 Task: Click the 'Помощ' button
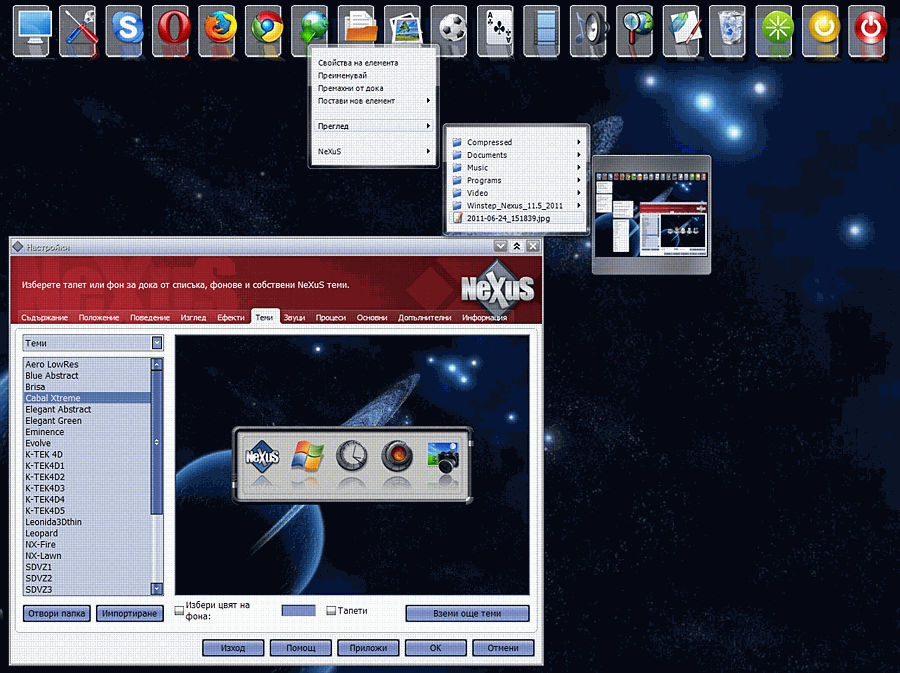pos(301,648)
